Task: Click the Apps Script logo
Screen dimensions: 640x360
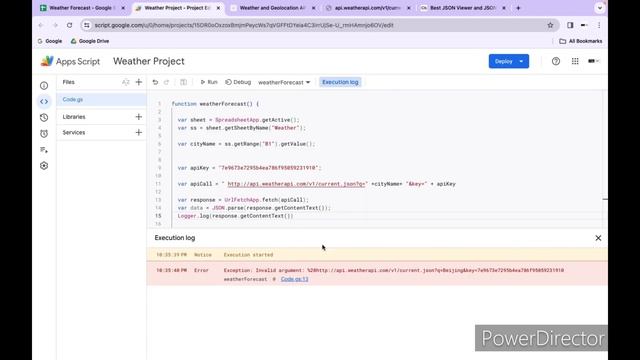Action: tap(70, 61)
